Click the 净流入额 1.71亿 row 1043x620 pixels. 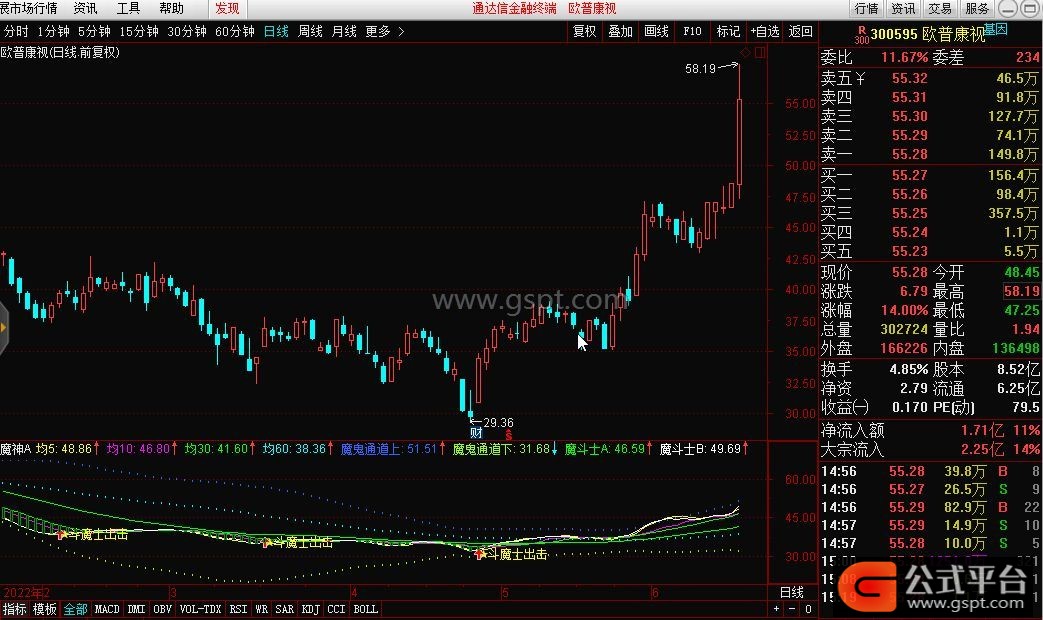pyautogui.click(x=930, y=430)
